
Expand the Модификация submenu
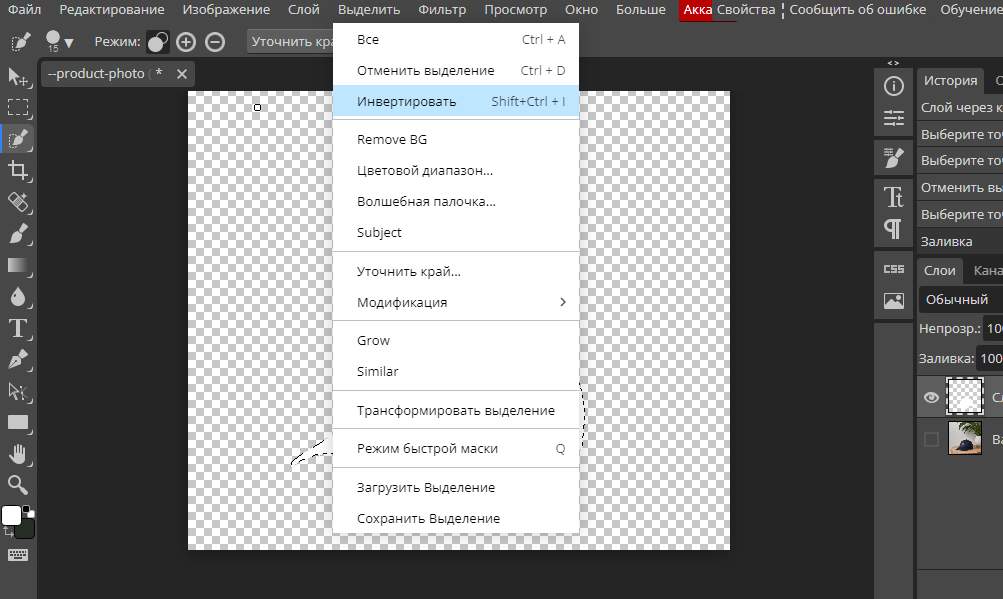pyautogui.click(x=455, y=302)
